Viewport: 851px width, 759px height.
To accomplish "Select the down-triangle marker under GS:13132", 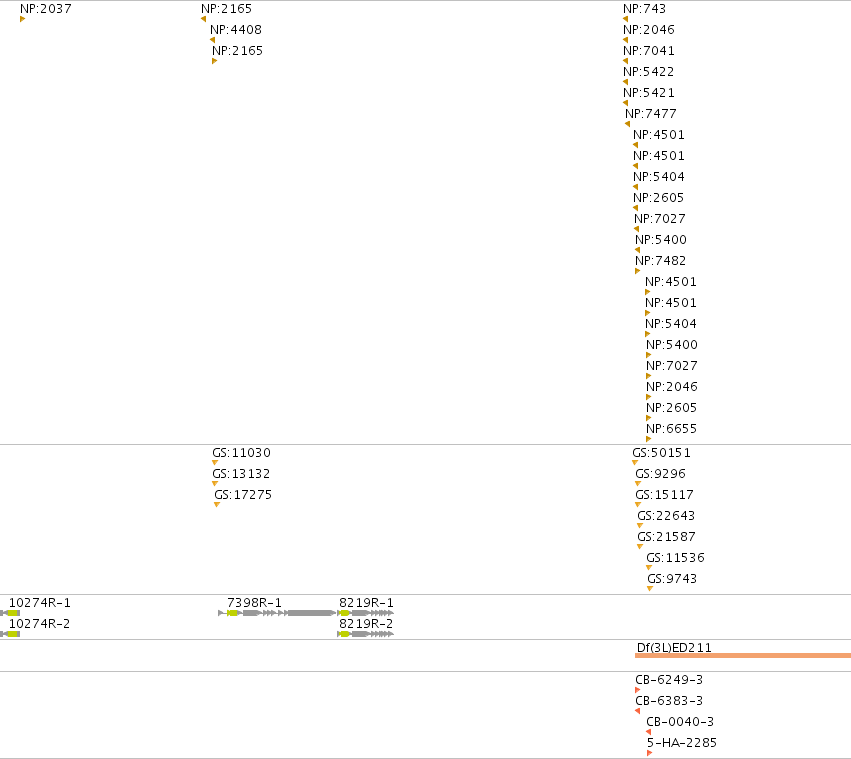I will (x=215, y=484).
